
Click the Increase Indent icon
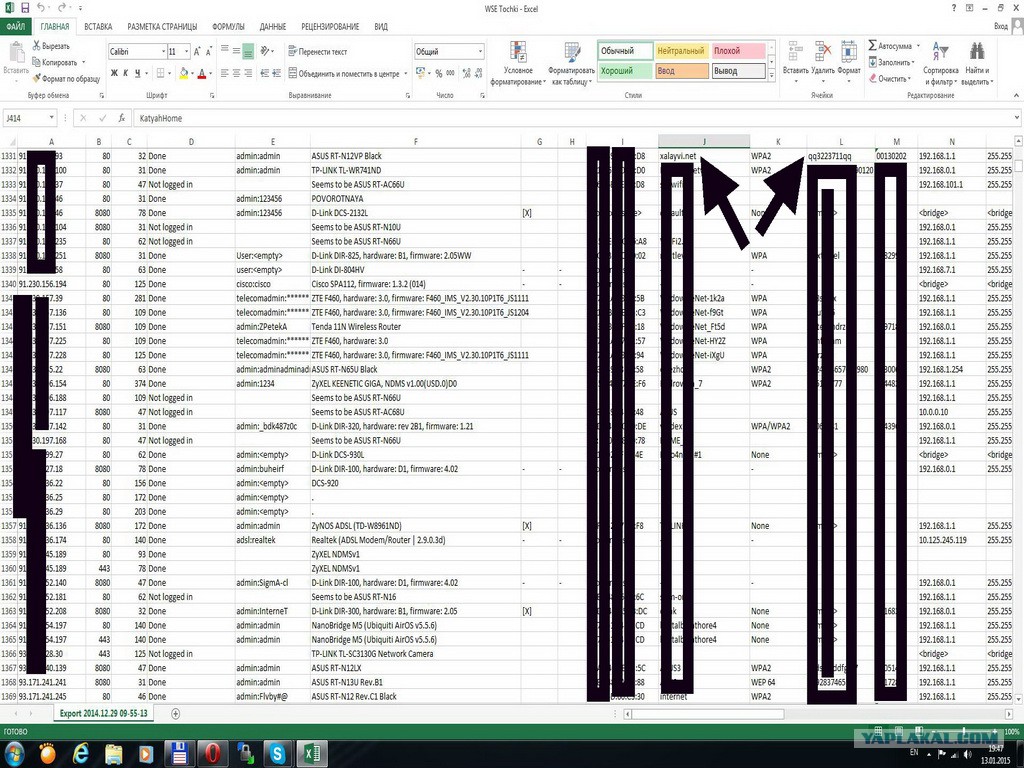tap(277, 73)
